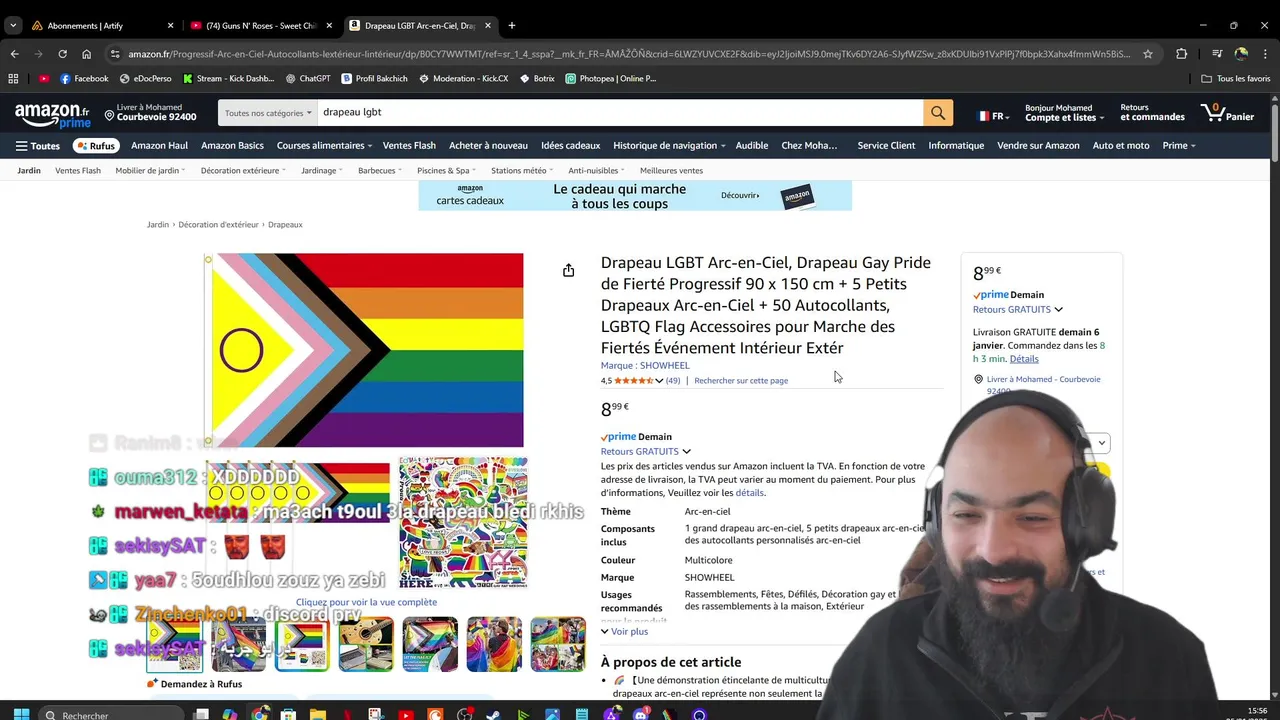Click the Windows Start button
Screen dimensions: 1280x720
coord(21,714)
